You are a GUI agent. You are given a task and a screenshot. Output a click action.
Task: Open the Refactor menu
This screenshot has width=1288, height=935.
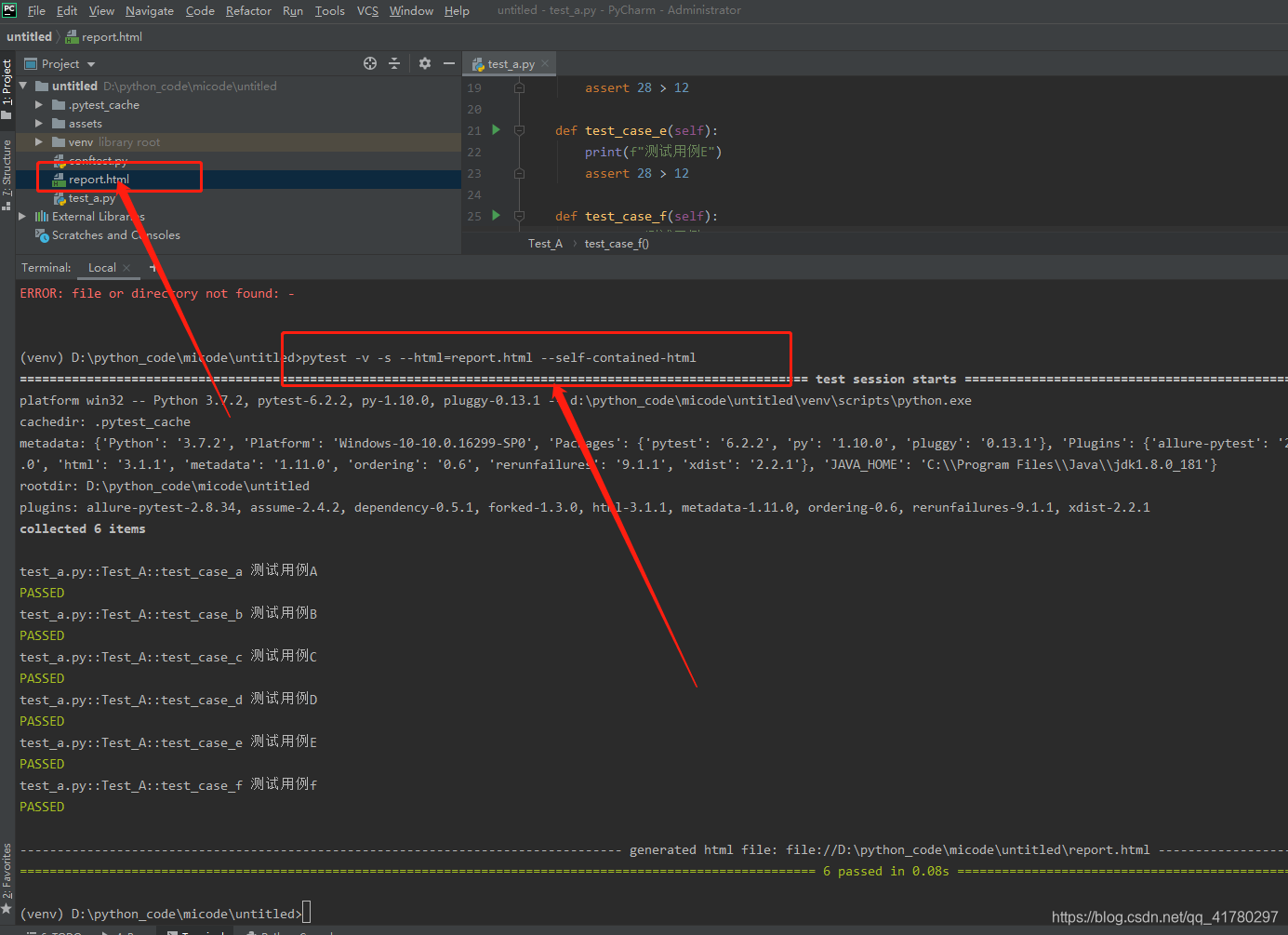pyautogui.click(x=248, y=10)
